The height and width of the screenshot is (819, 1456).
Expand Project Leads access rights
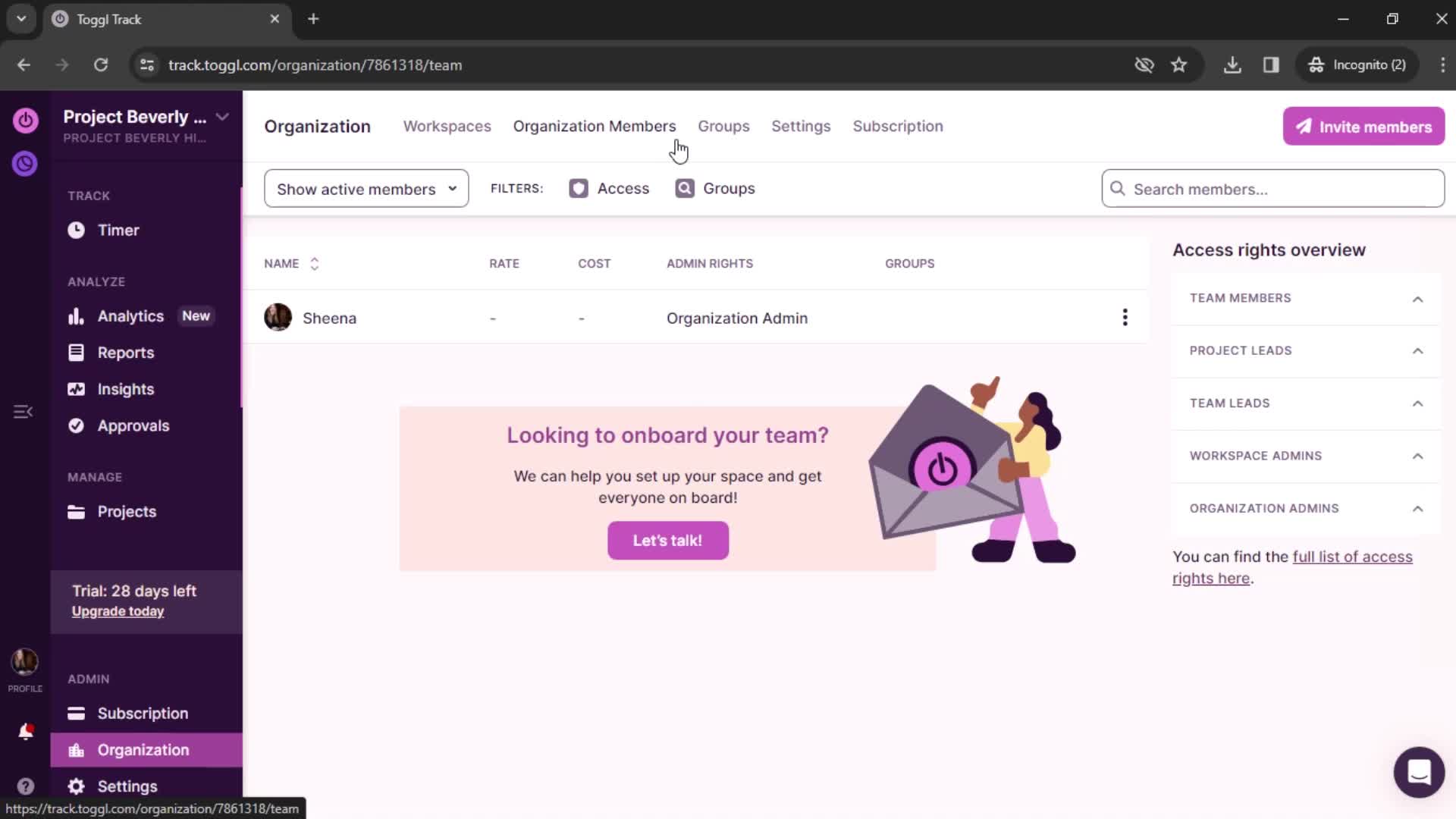coord(1420,350)
